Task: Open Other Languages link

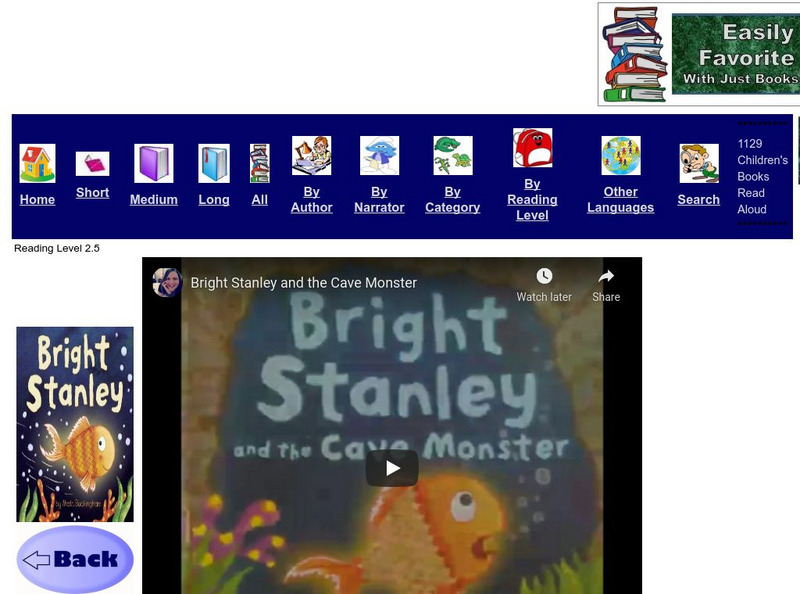Action: pyautogui.click(x=620, y=200)
